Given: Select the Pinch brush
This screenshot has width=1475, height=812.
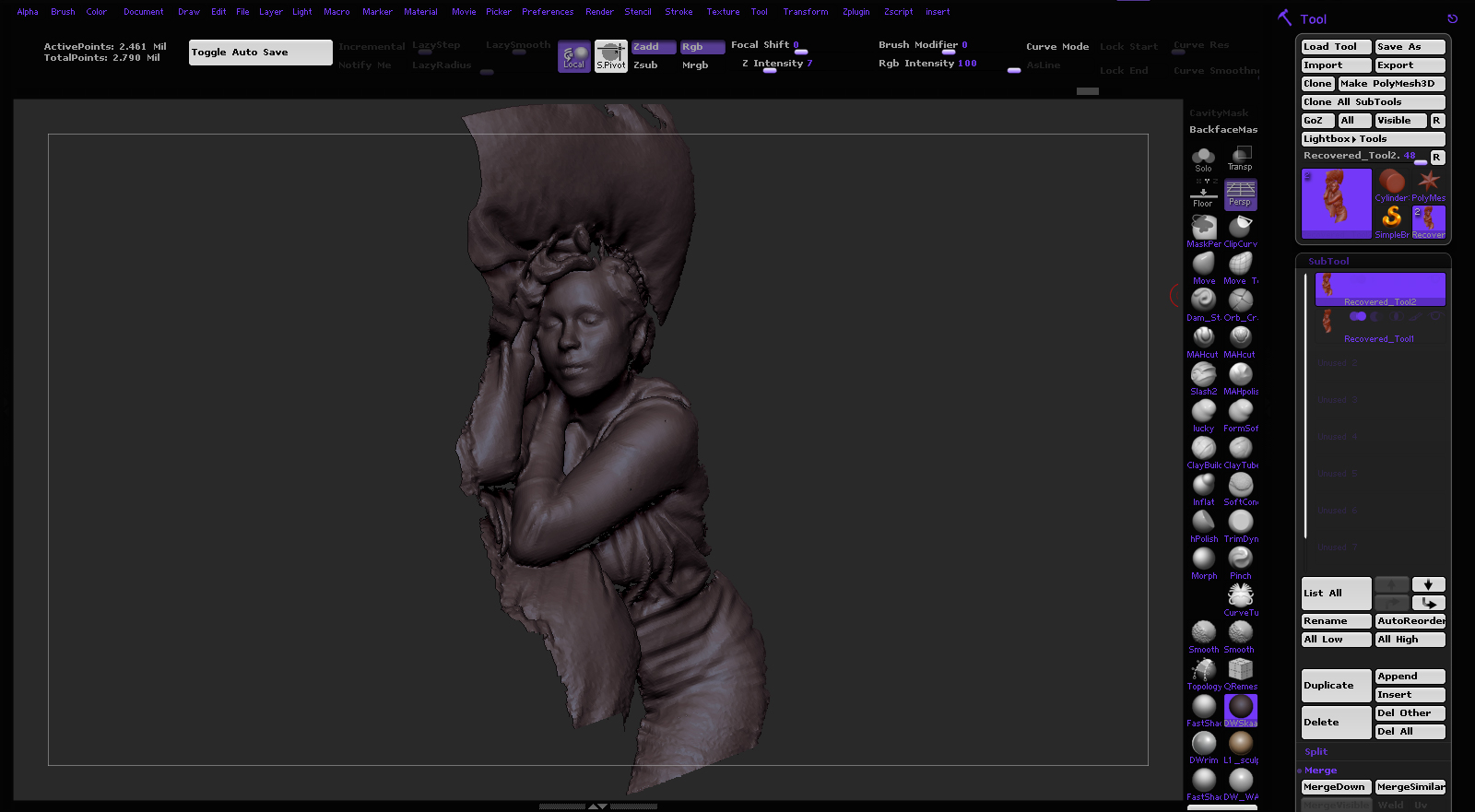Looking at the screenshot, I should (1240, 559).
